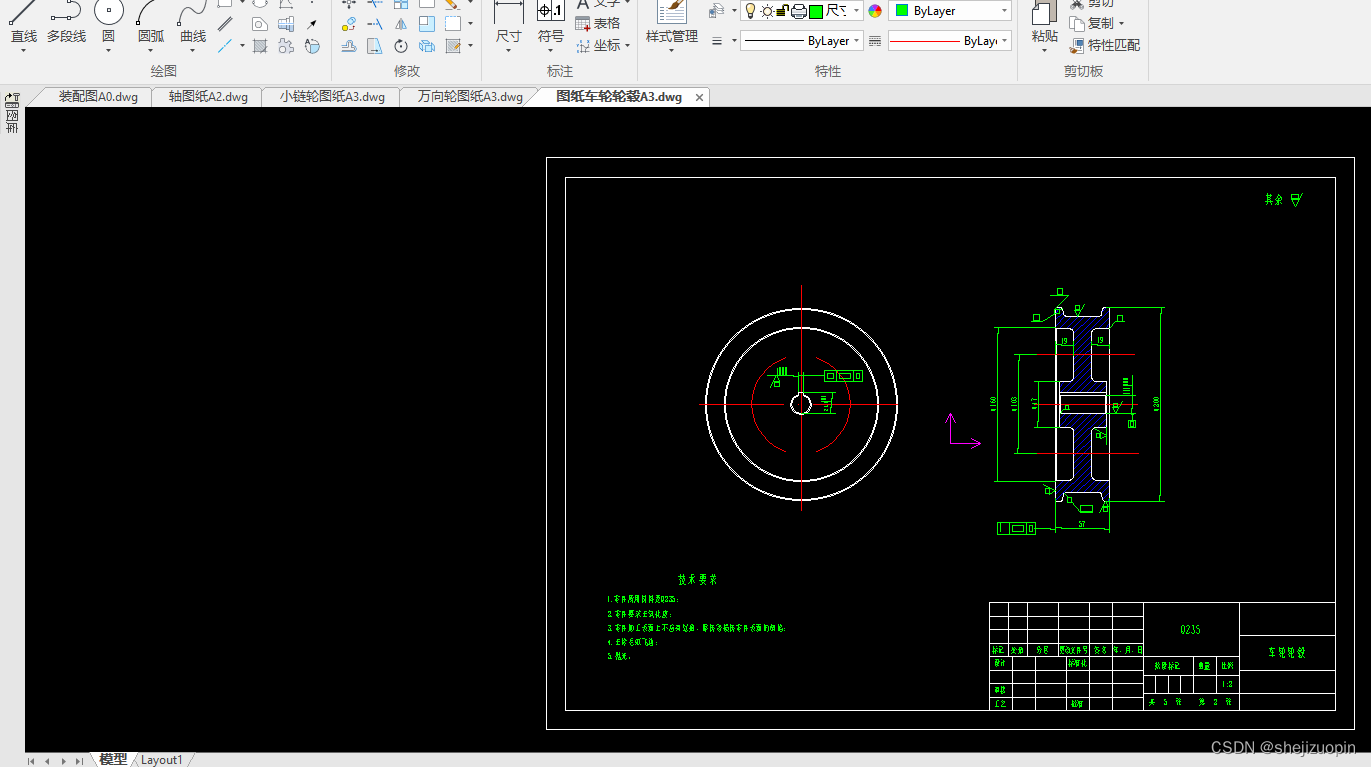Image resolution: width=1371 pixels, height=767 pixels.
Task: Select the 模型 model tab
Action: [x=113, y=760]
